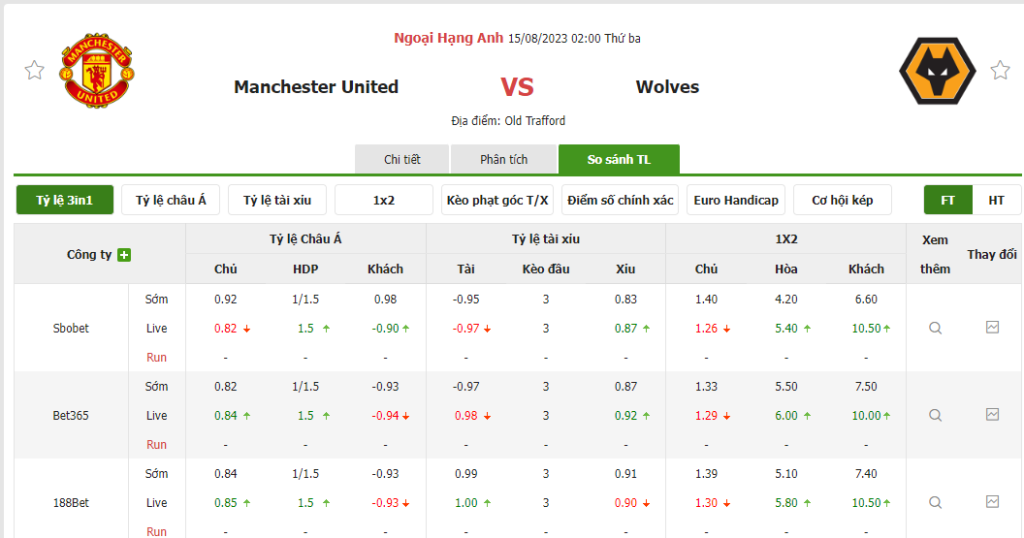This screenshot has width=1024, height=538.
Task: Show Tỷ lệ châu Á odds
Action: tap(171, 200)
